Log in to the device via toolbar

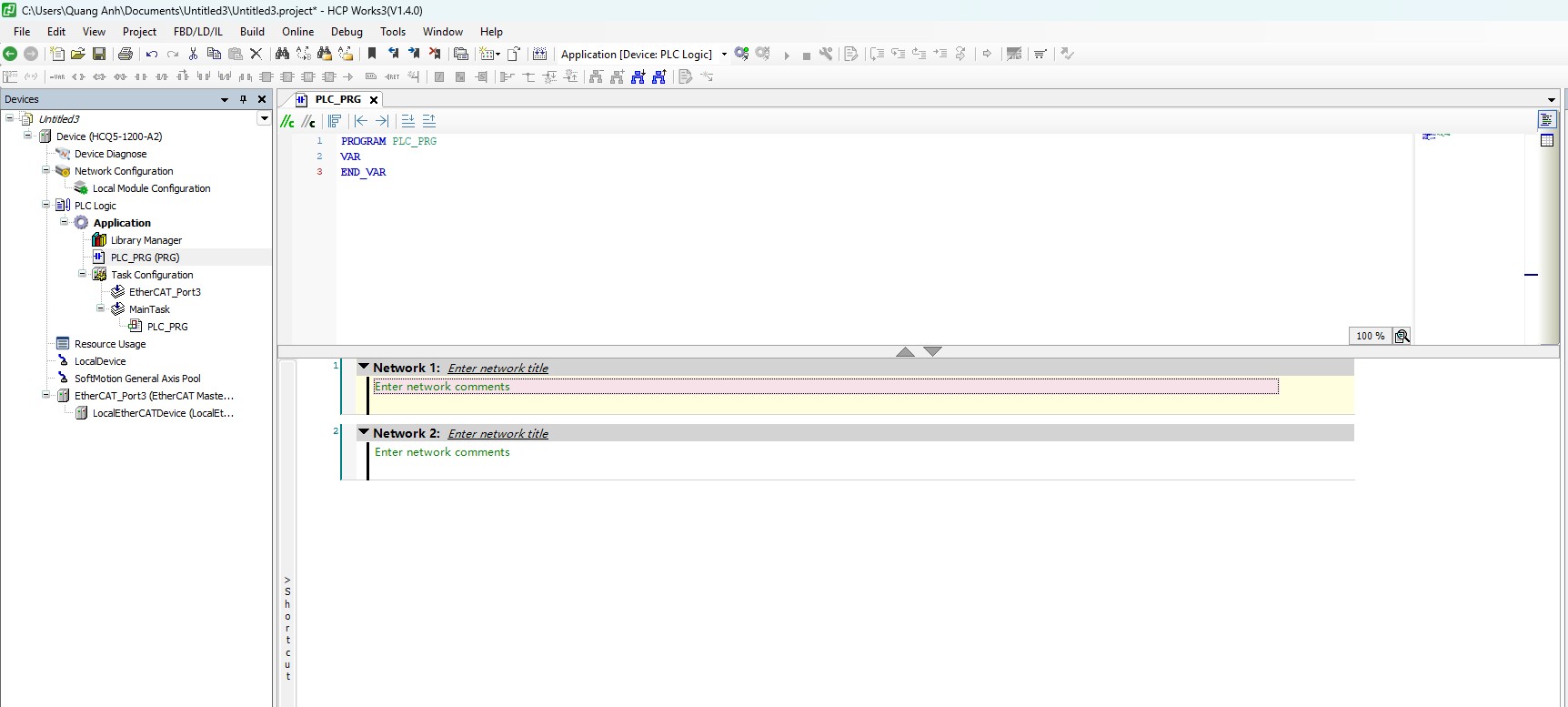pos(742,54)
